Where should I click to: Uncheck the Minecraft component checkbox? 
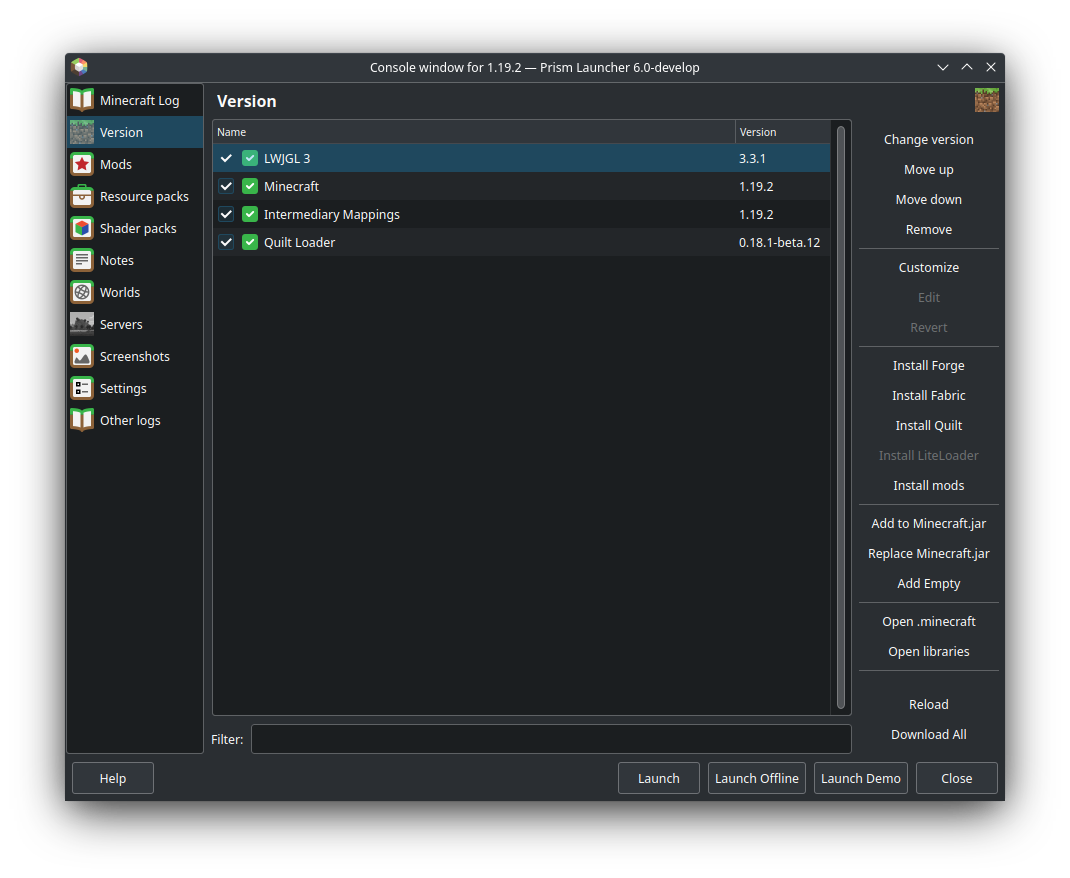coord(226,186)
